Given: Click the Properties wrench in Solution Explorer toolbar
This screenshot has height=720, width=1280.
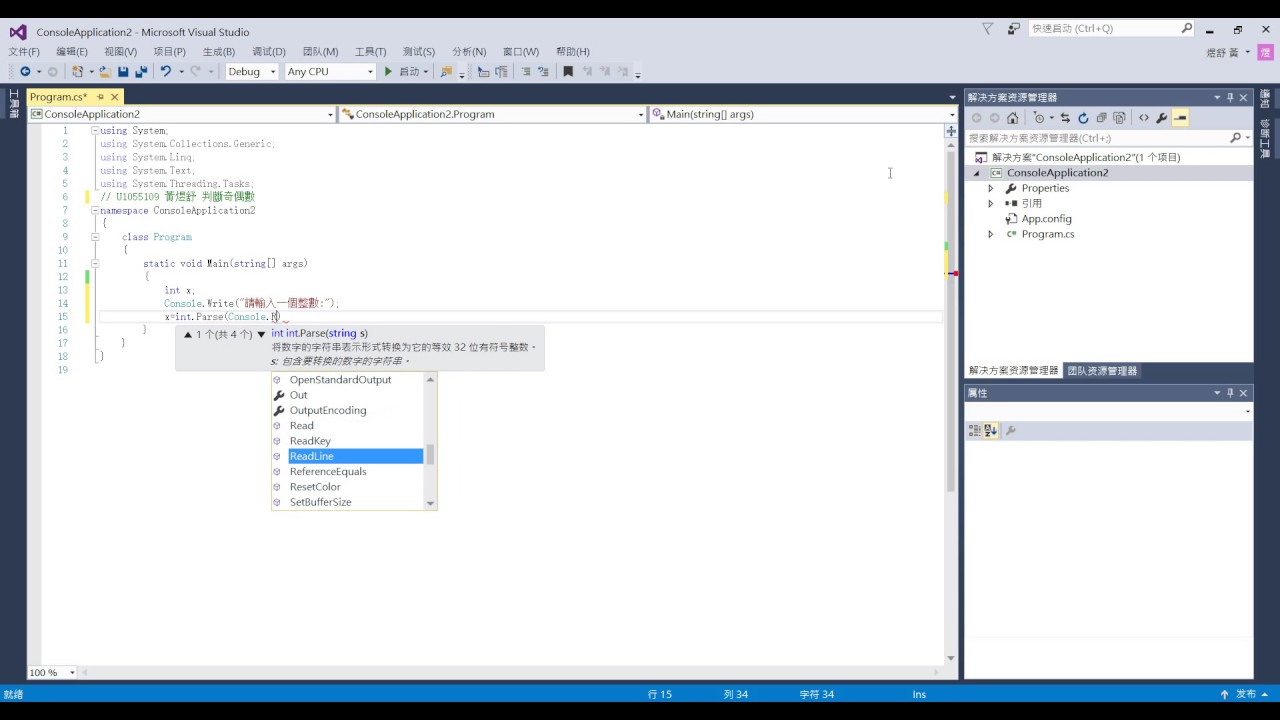Looking at the screenshot, I should click(1162, 118).
